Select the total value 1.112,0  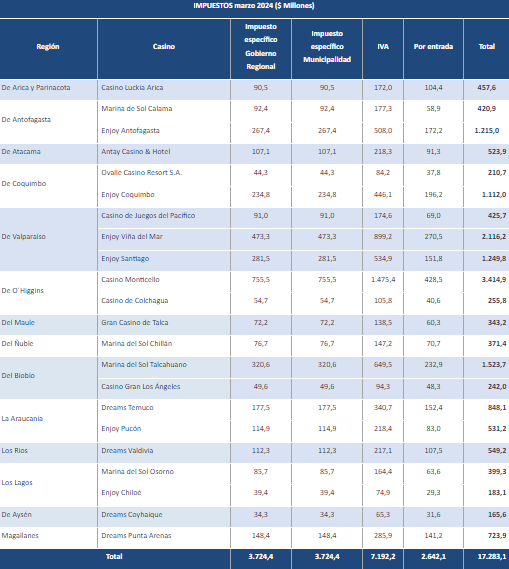coord(494,195)
